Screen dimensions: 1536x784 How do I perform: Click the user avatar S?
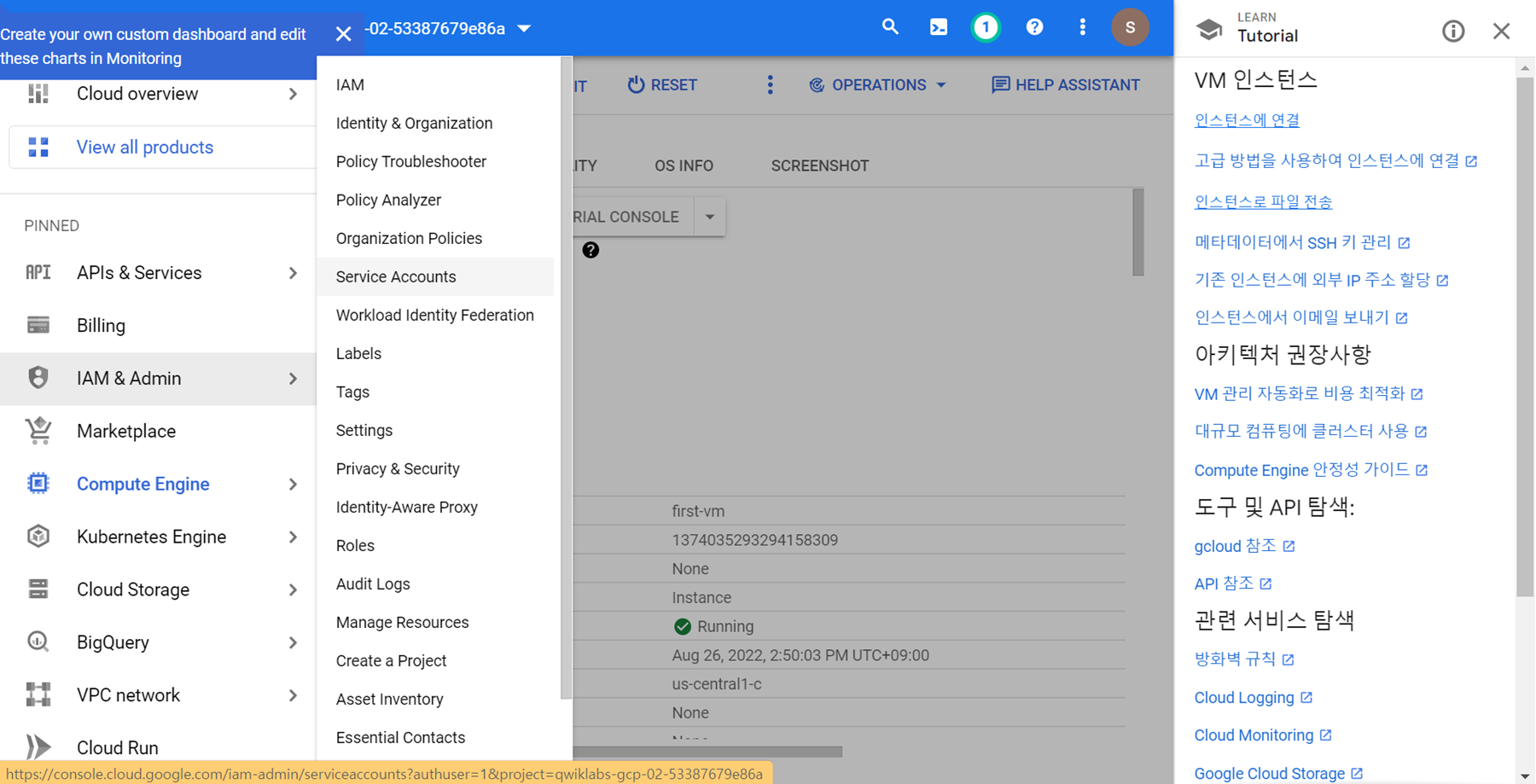pyautogui.click(x=1130, y=27)
